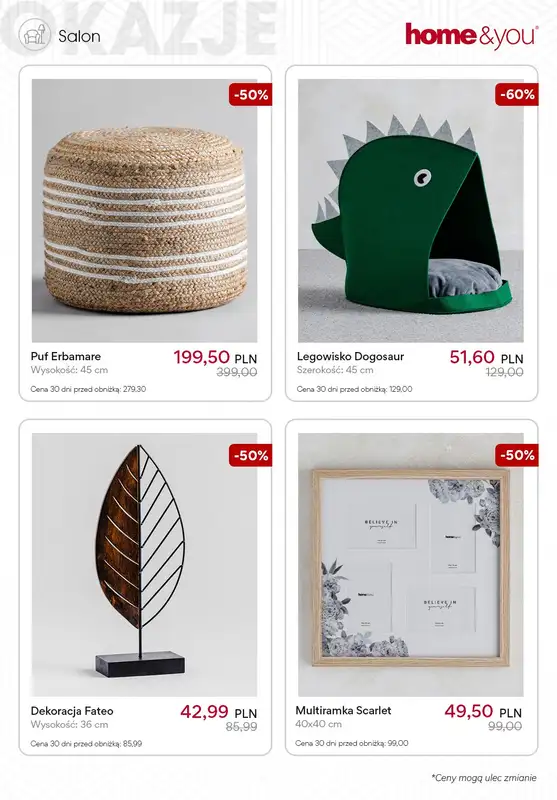Select the Puf Erbamare product title
Viewport: 557px width, 800px height.
point(66,356)
